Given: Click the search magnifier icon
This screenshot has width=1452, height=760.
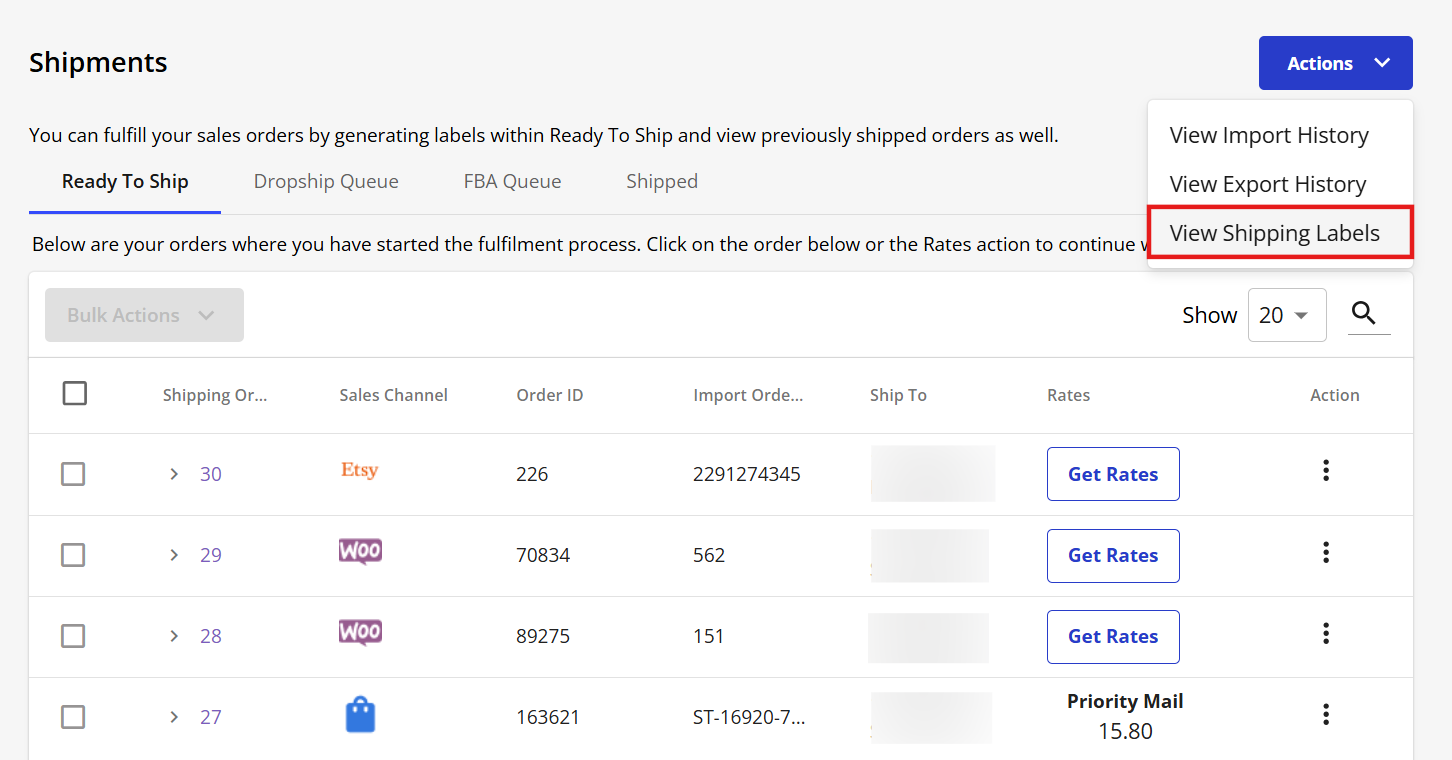Looking at the screenshot, I should point(1364,314).
